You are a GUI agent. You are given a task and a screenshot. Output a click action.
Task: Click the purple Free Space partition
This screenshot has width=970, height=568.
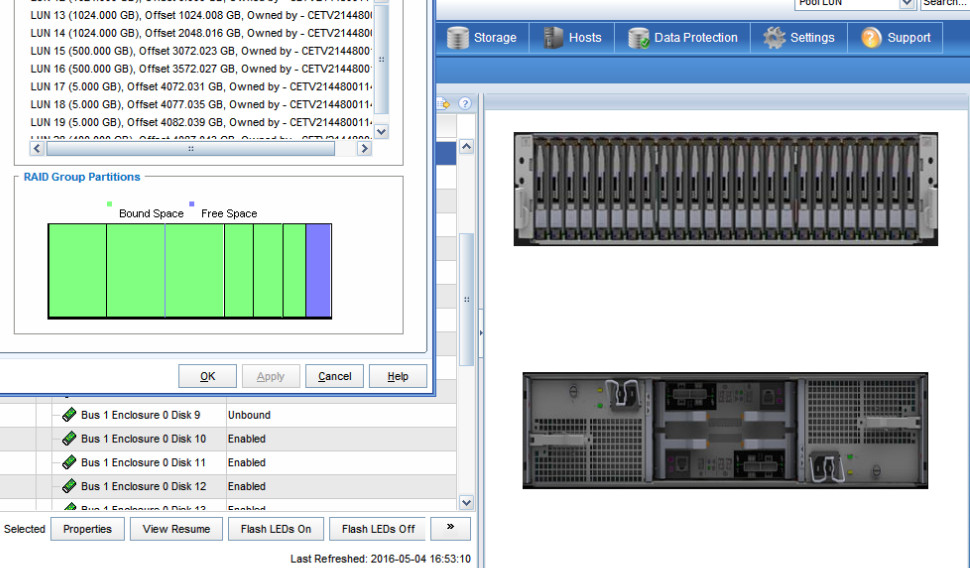click(318, 271)
